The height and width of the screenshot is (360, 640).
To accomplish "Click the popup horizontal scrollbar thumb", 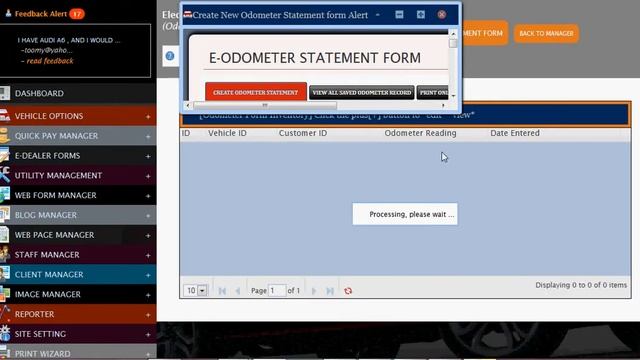I will click(265, 105).
